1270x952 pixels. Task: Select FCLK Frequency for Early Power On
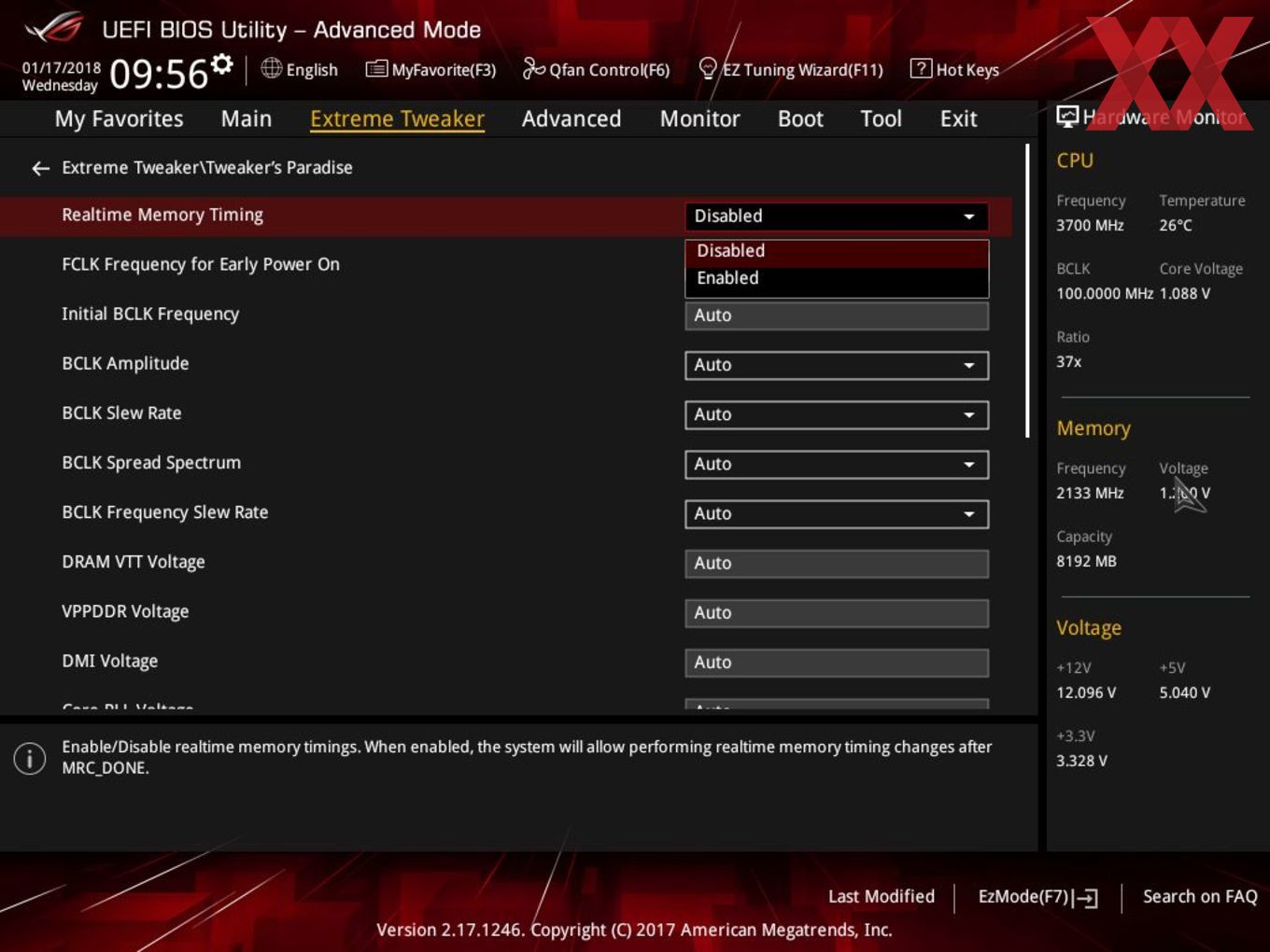201,264
